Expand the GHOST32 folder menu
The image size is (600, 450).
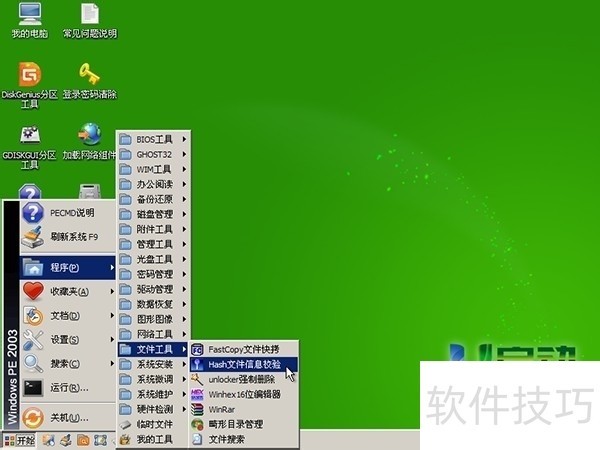(153, 155)
